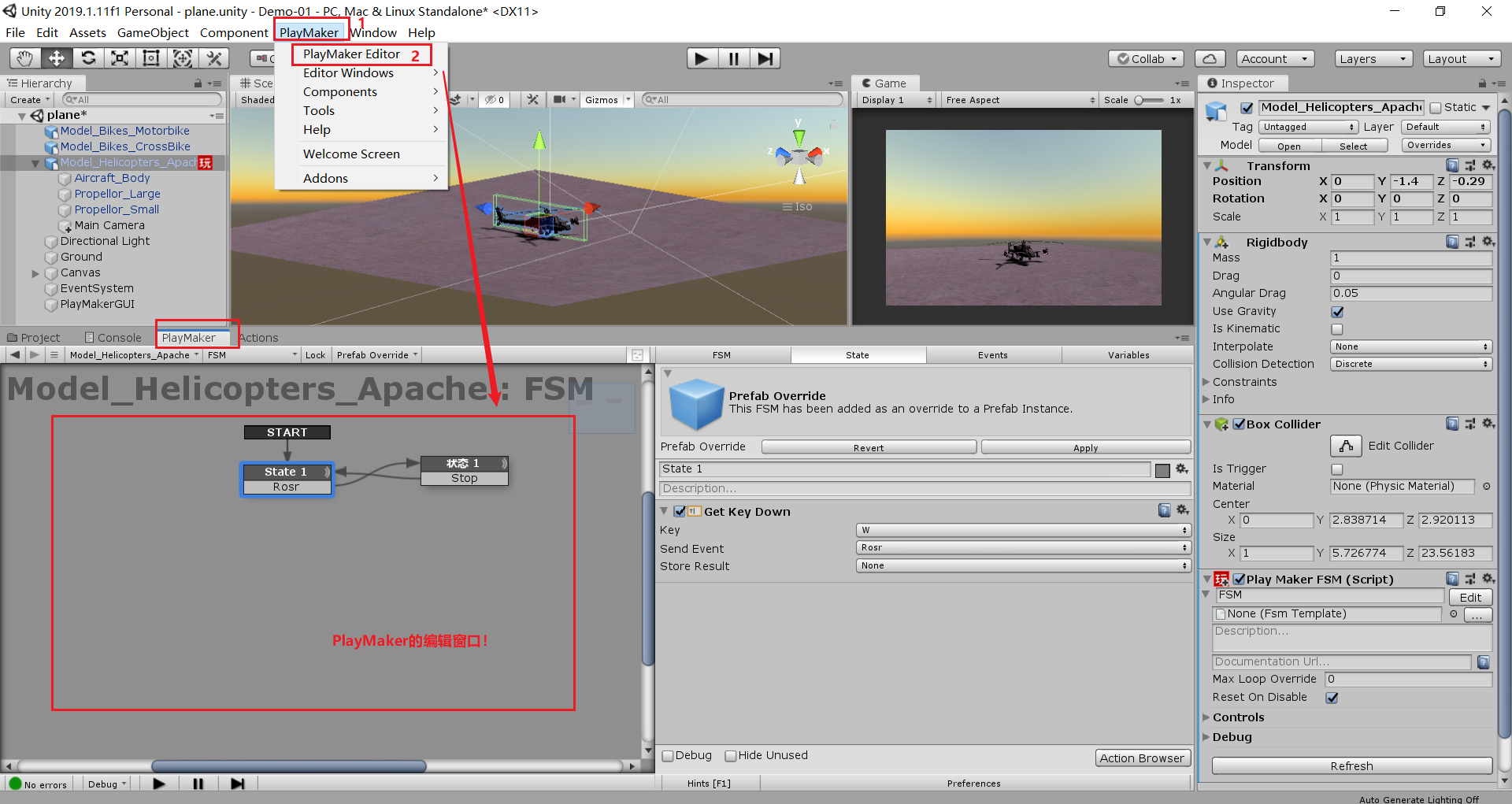The image size is (1512, 804).
Task: Enable Is Kinematic on the Rigidbody
Action: click(1336, 328)
